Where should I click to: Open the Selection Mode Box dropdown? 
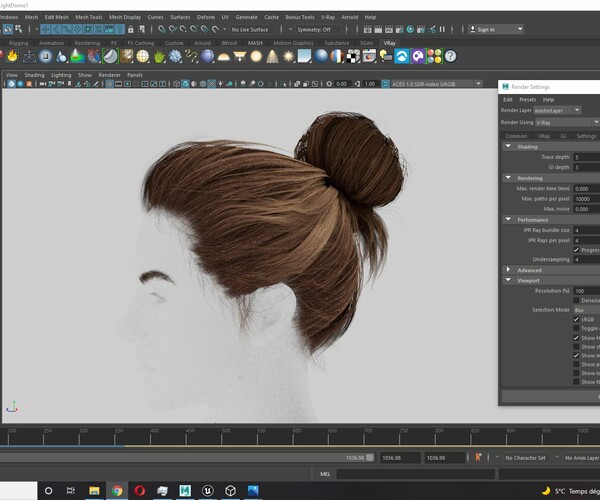587,310
